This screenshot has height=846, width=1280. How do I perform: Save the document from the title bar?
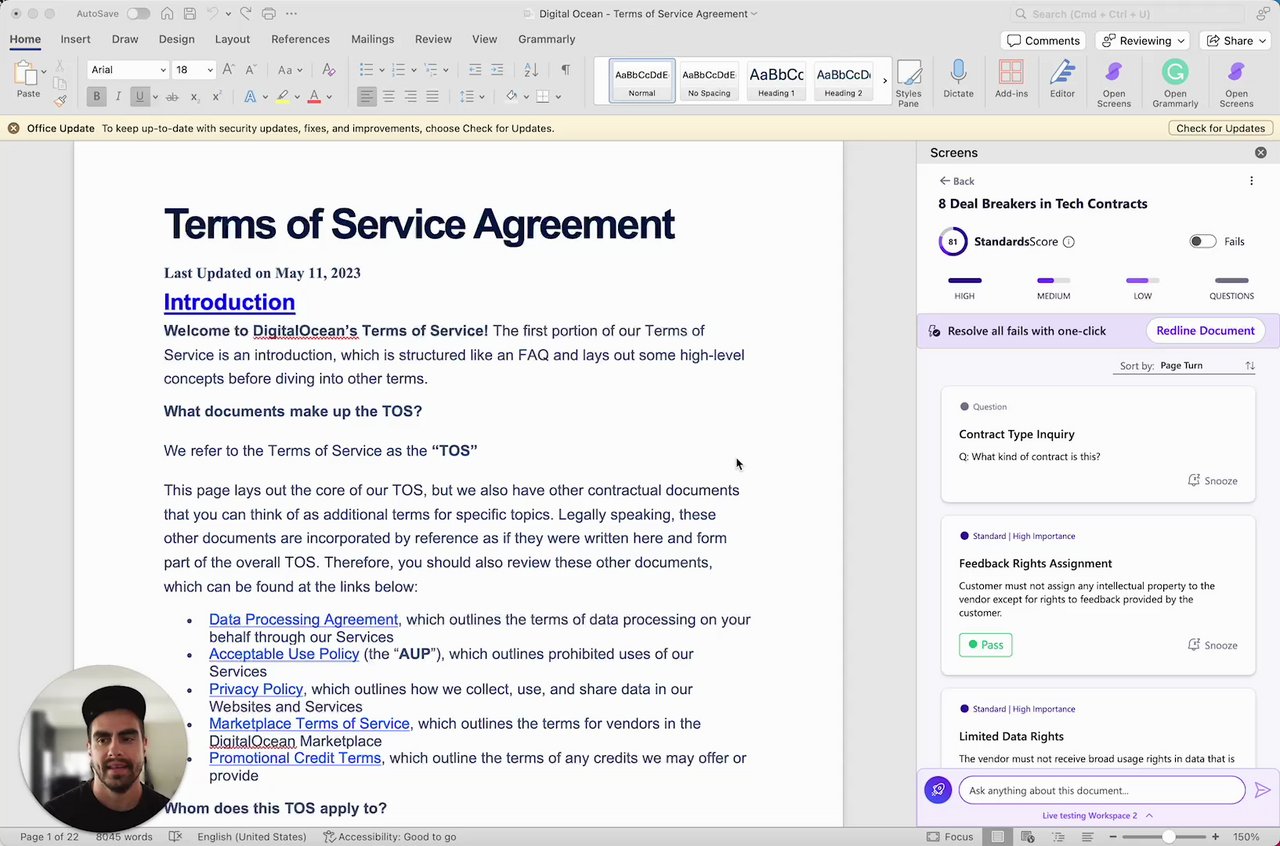tap(190, 14)
